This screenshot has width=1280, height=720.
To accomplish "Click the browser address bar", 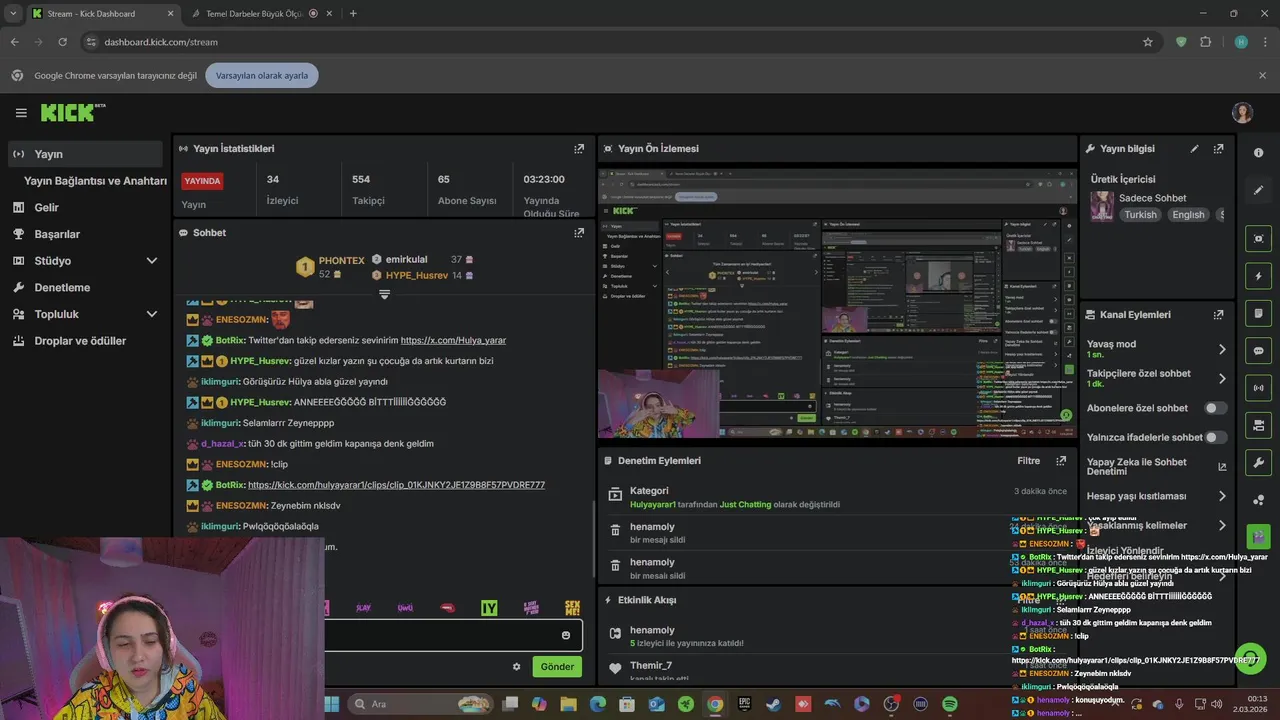I will click(x=610, y=42).
